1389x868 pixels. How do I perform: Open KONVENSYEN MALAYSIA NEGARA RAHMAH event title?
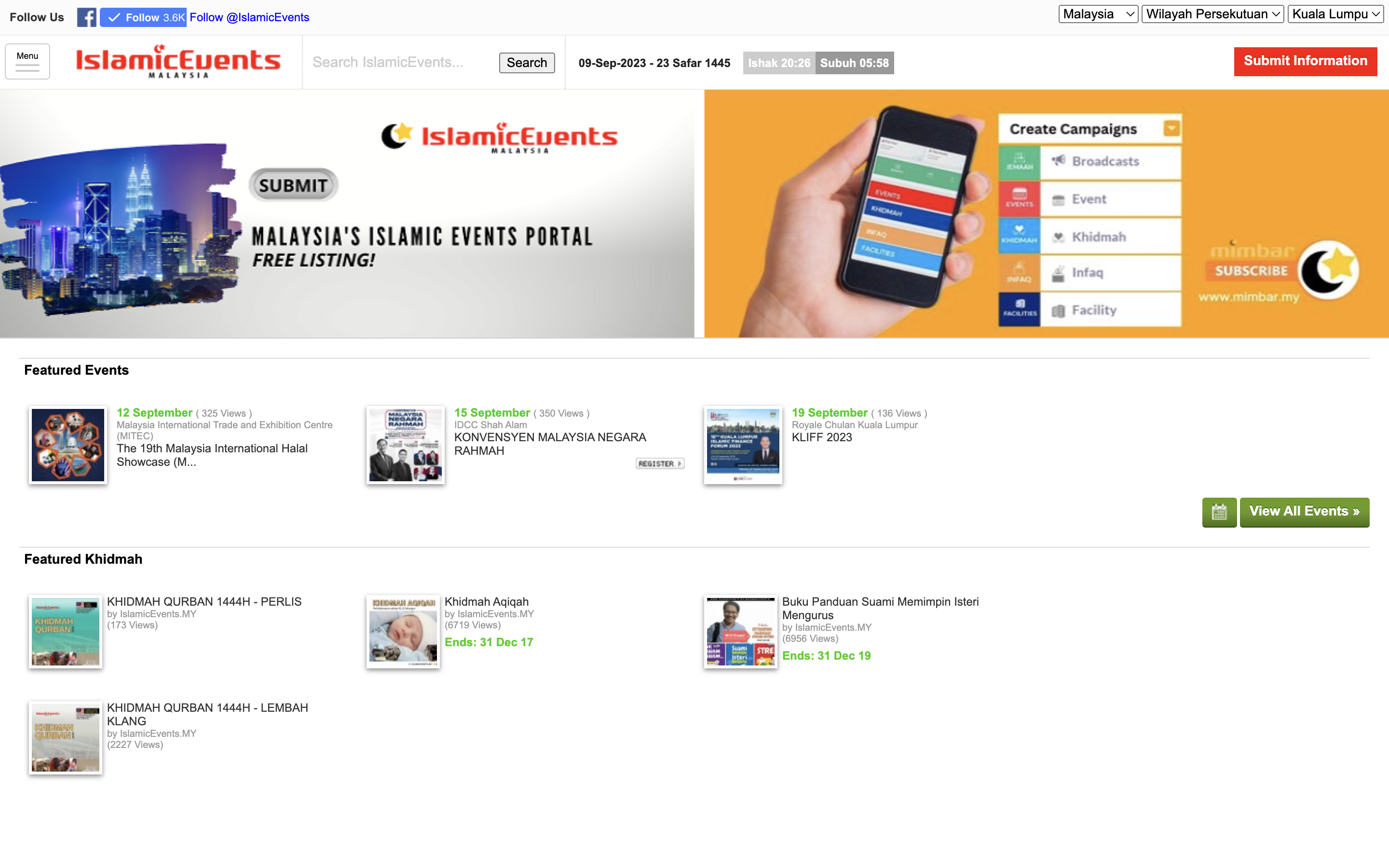point(550,444)
